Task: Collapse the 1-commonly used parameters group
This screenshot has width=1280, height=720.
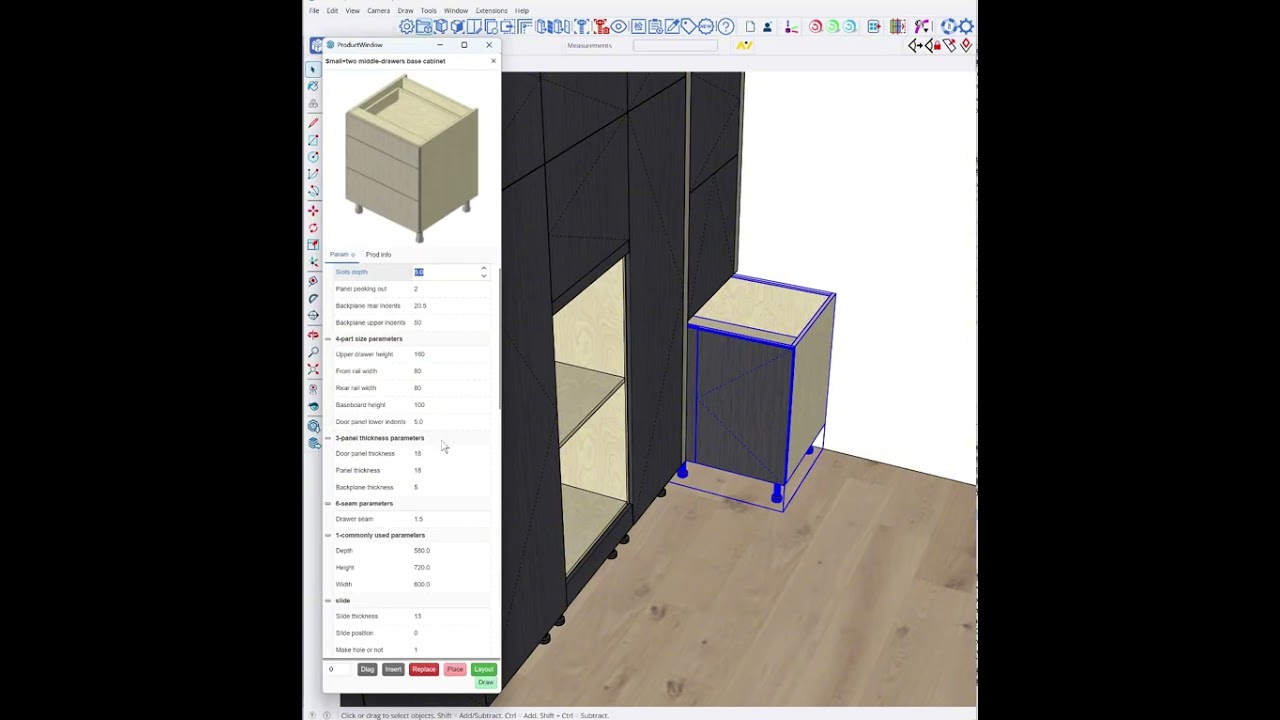Action: [328, 535]
